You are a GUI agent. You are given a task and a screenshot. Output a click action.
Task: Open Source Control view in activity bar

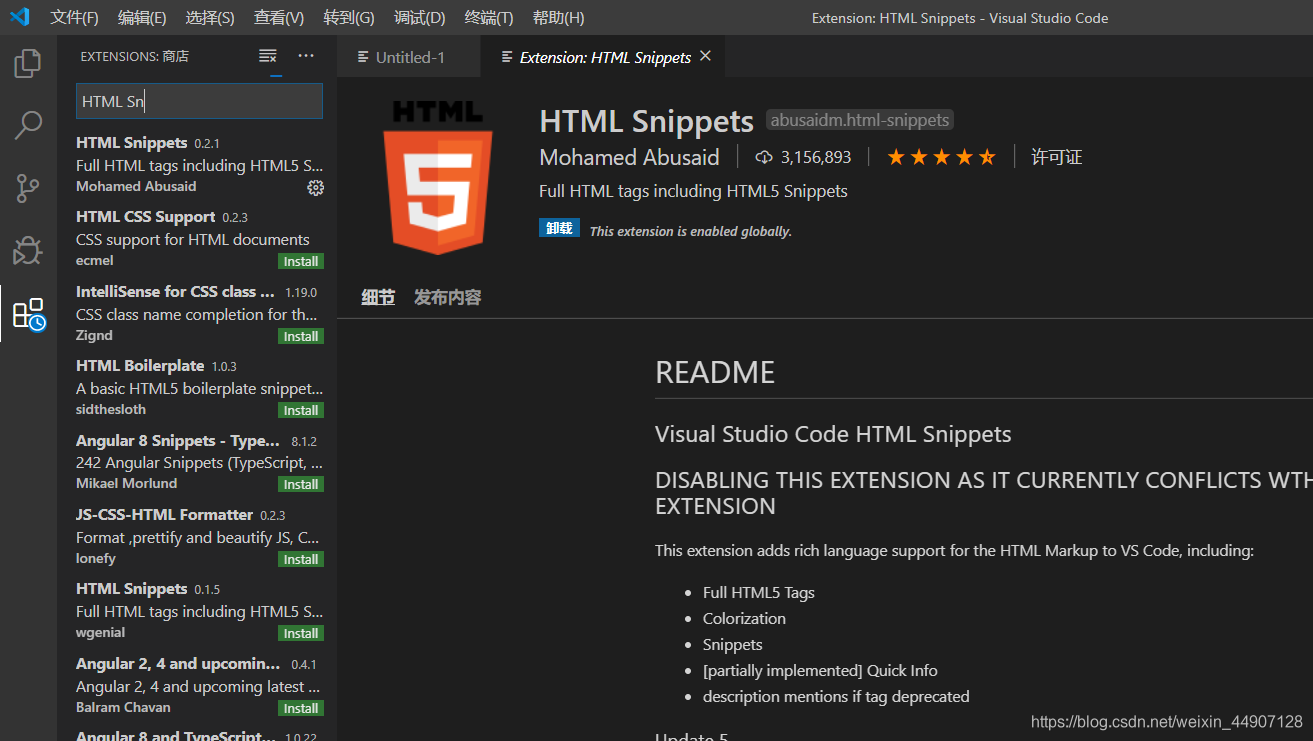tap(28, 188)
